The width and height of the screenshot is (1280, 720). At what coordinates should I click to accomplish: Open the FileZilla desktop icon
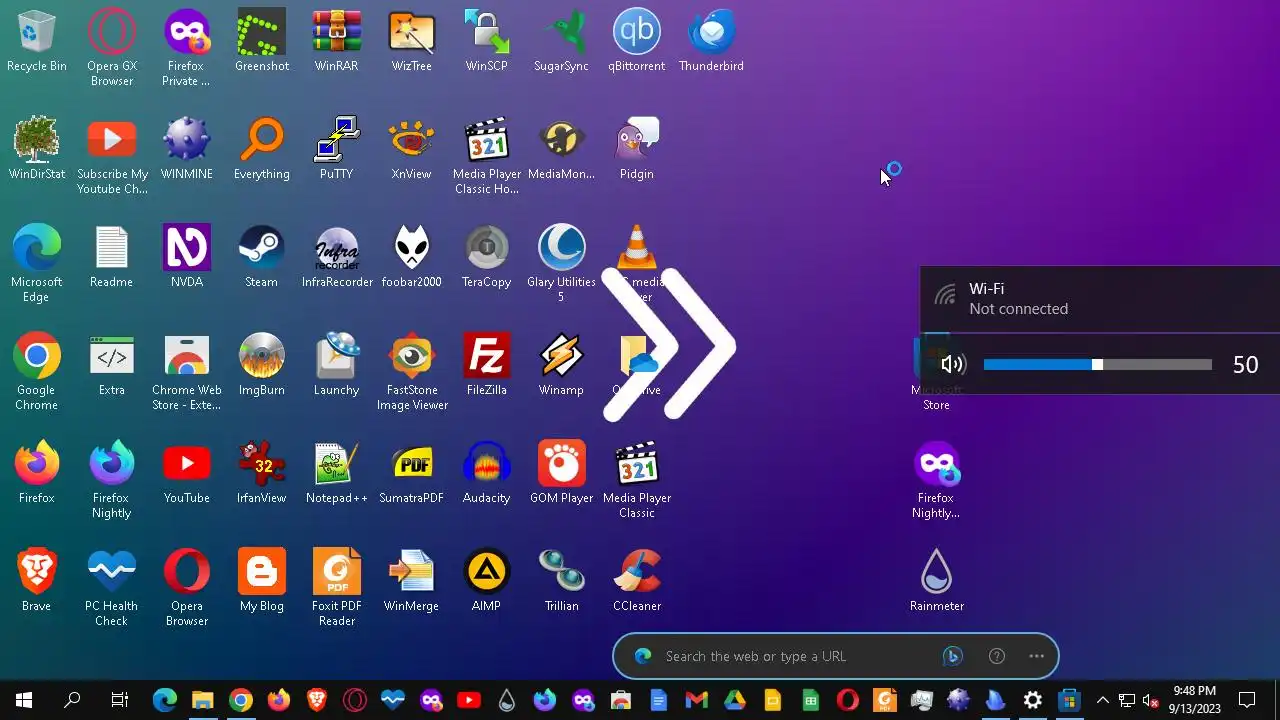pyautogui.click(x=487, y=366)
